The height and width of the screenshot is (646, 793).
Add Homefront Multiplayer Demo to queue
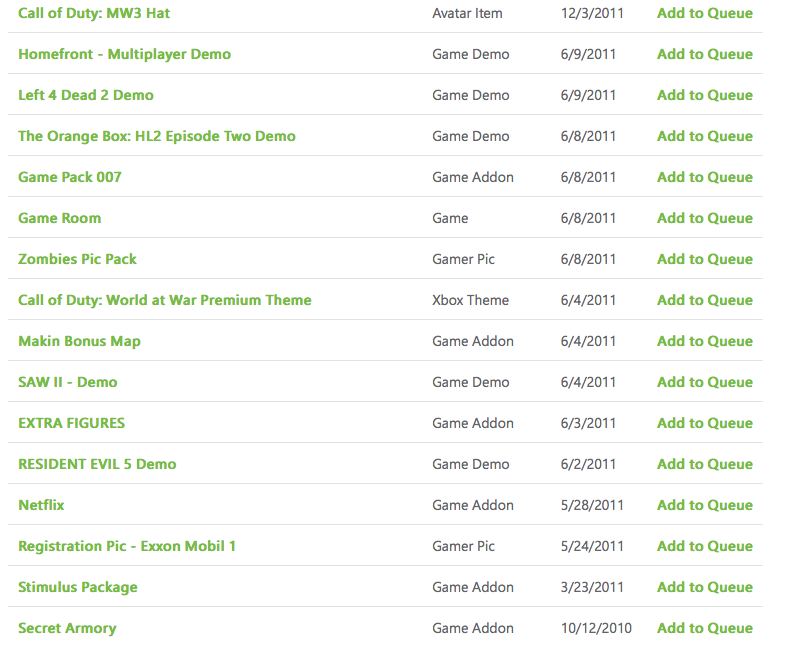coord(705,54)
